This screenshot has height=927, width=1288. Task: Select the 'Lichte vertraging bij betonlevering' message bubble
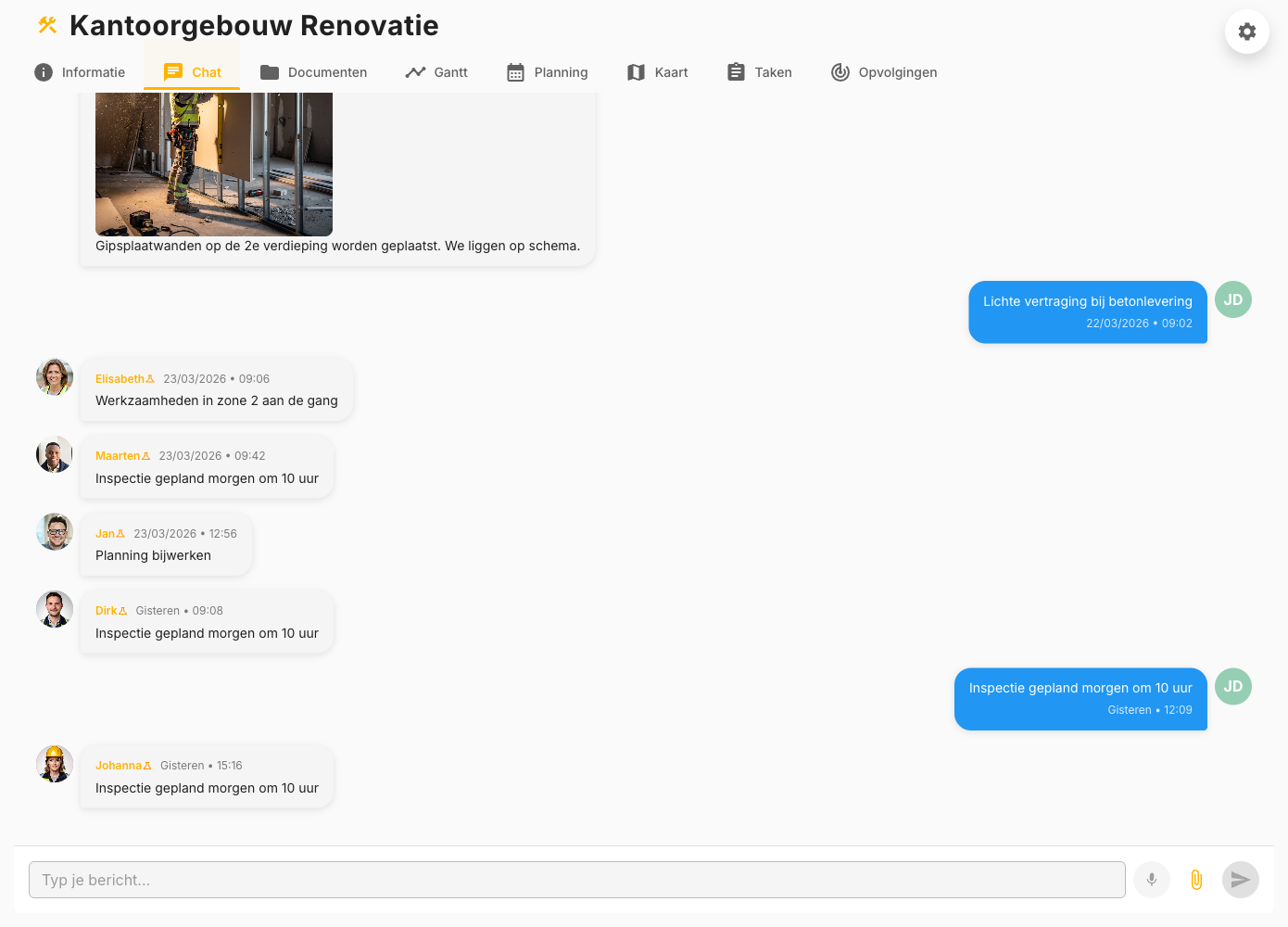(x=1087, y=312)
